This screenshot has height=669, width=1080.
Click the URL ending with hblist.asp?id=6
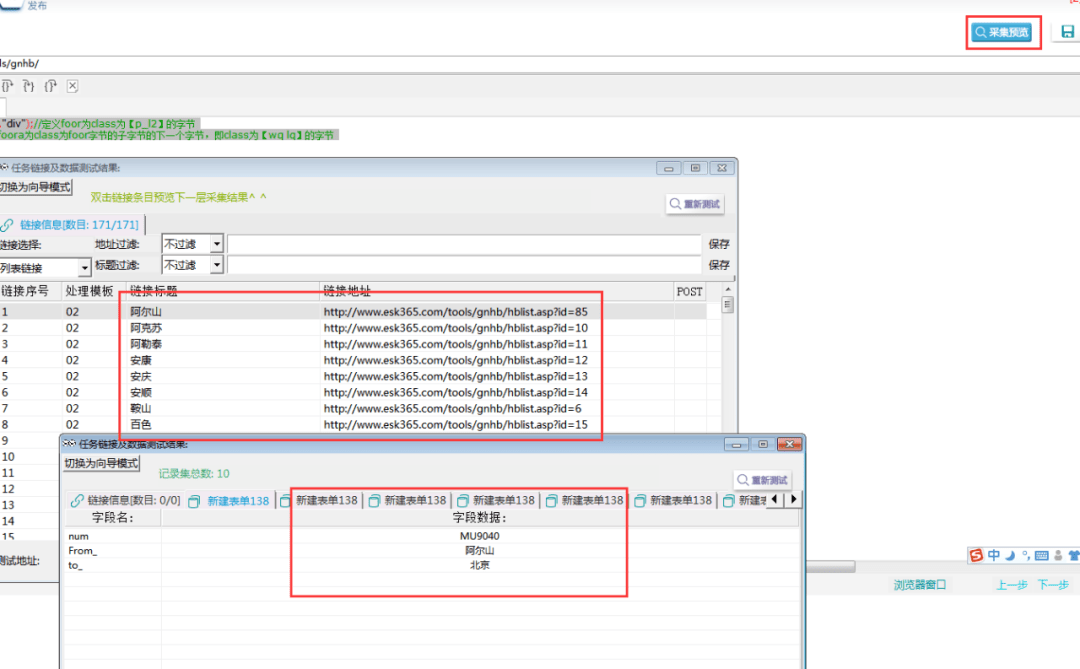coord(453,409)
